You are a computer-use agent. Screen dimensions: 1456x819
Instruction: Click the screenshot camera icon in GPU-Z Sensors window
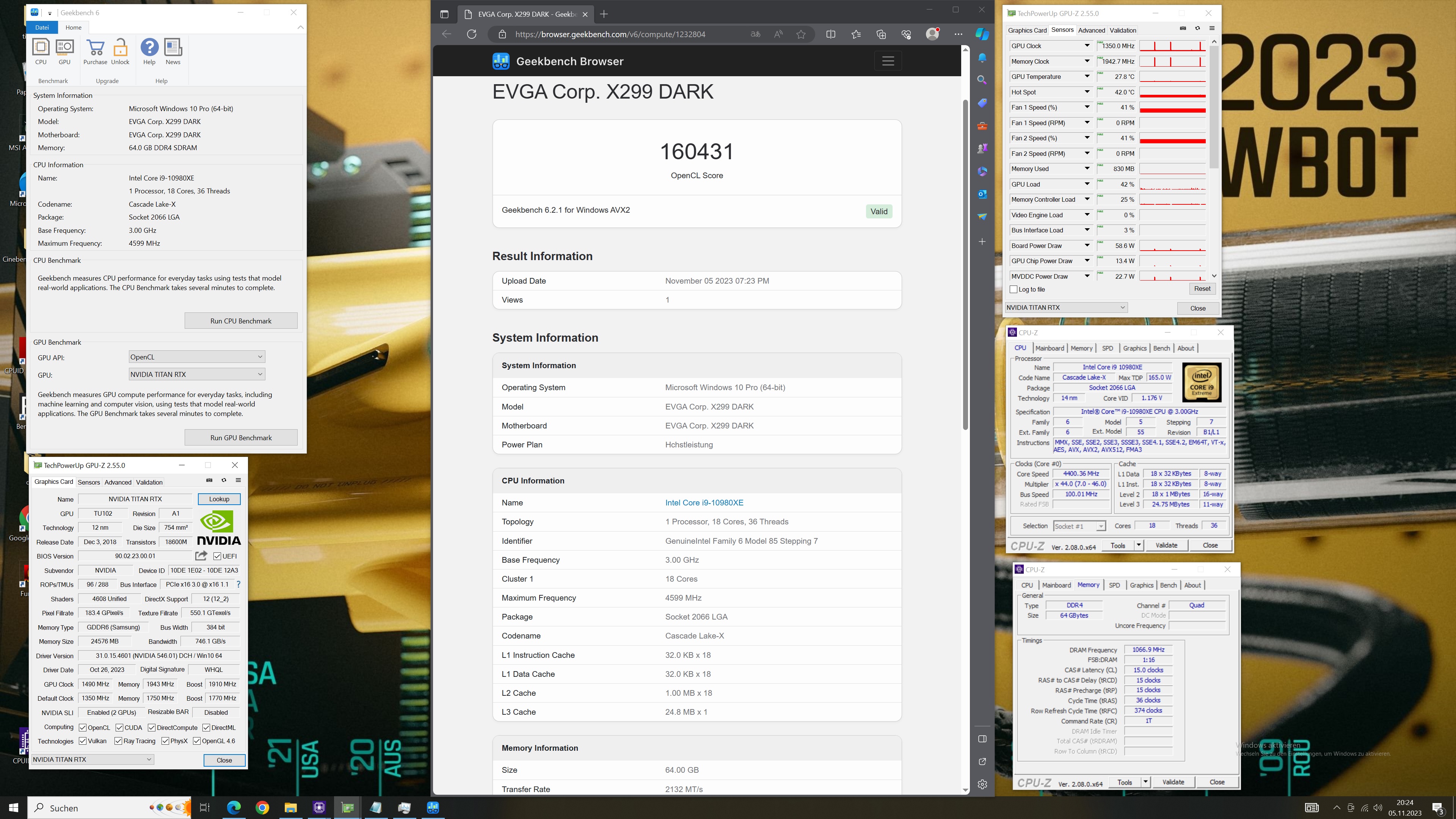coord(1183,28)
